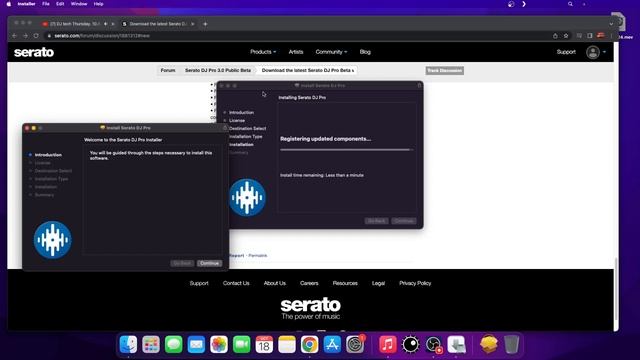Open Support link in the top header
640x360 pixels.
pyautogui.click(x=566, y=52)
